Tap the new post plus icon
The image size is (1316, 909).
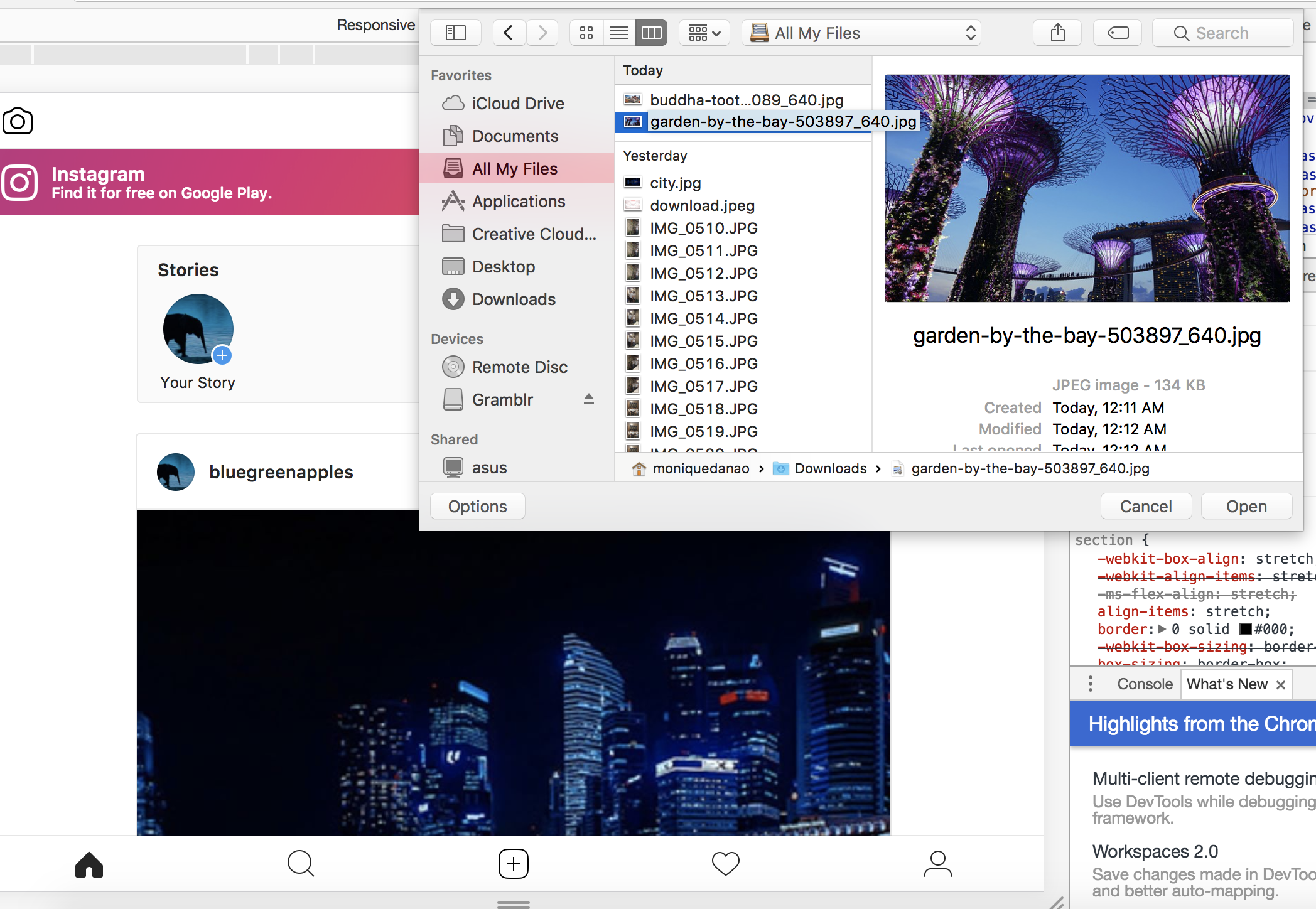coord(513,864)
